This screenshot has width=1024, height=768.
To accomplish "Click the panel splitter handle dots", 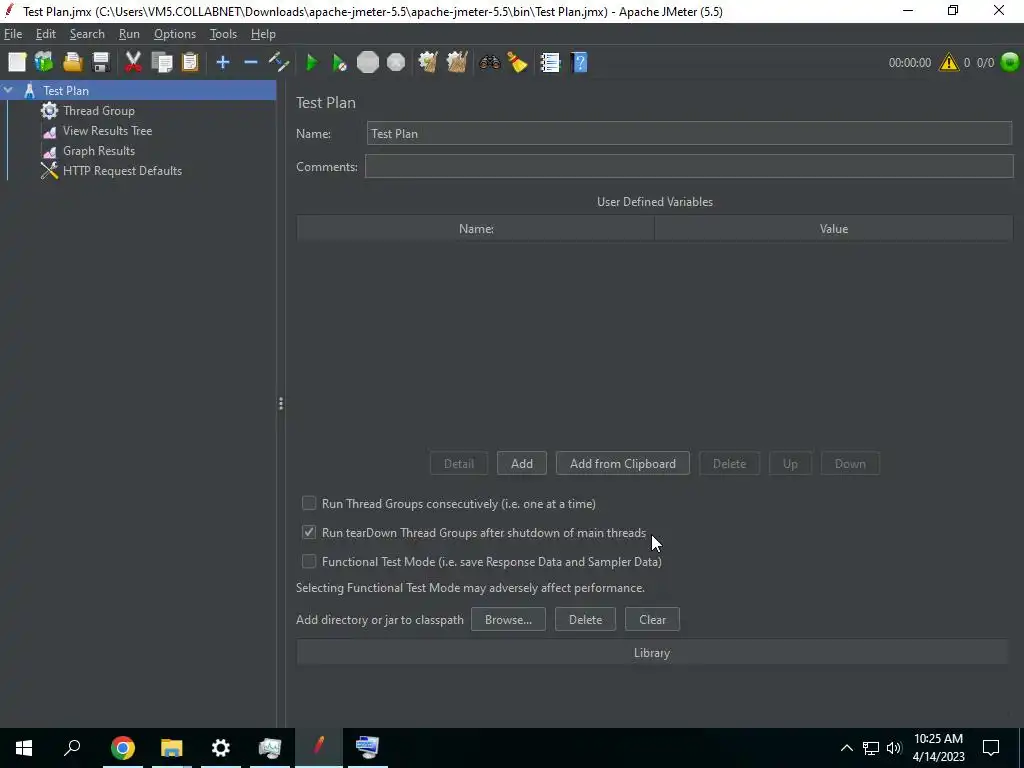I will tap(281, 404).
